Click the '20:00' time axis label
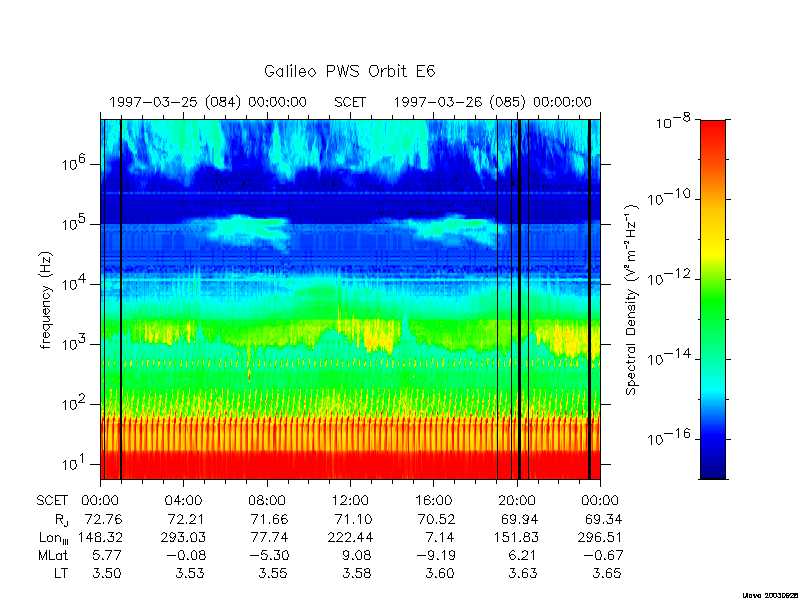This screenshot has height=600, width=800. (517, 501)
